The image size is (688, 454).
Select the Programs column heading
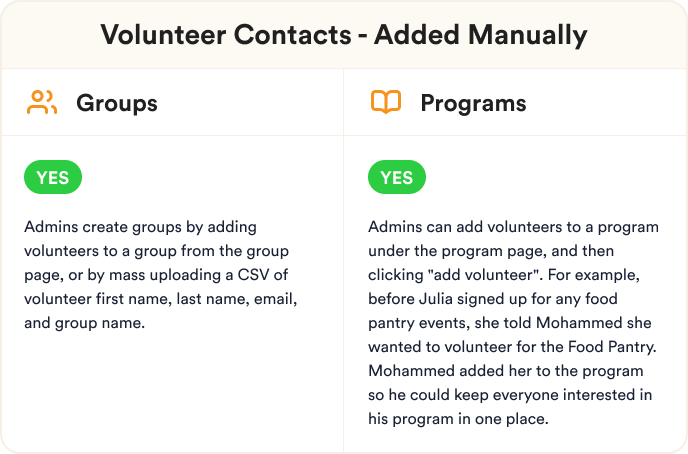point(473,104)
